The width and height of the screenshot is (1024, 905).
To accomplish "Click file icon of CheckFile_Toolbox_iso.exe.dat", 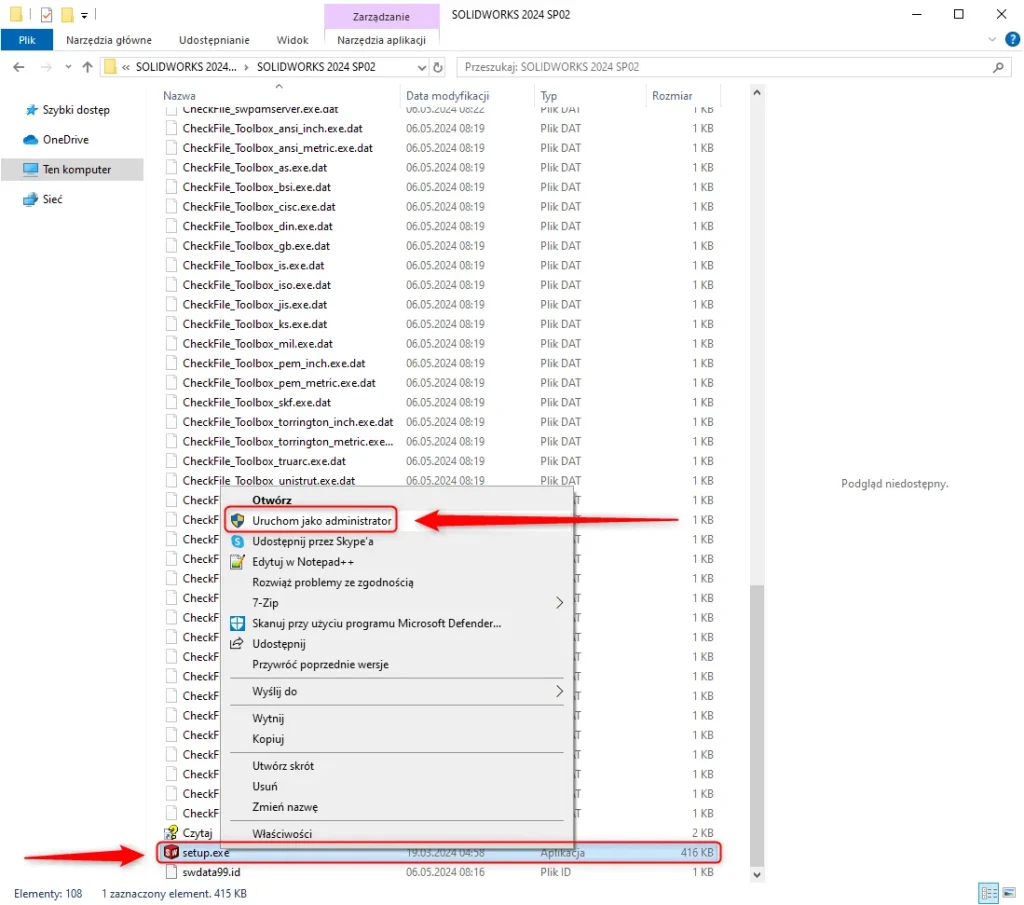I will click(x=171, y=285).
